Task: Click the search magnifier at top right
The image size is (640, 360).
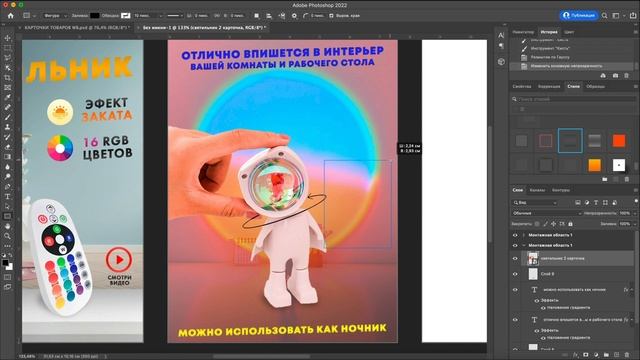Action: (604, 16)
